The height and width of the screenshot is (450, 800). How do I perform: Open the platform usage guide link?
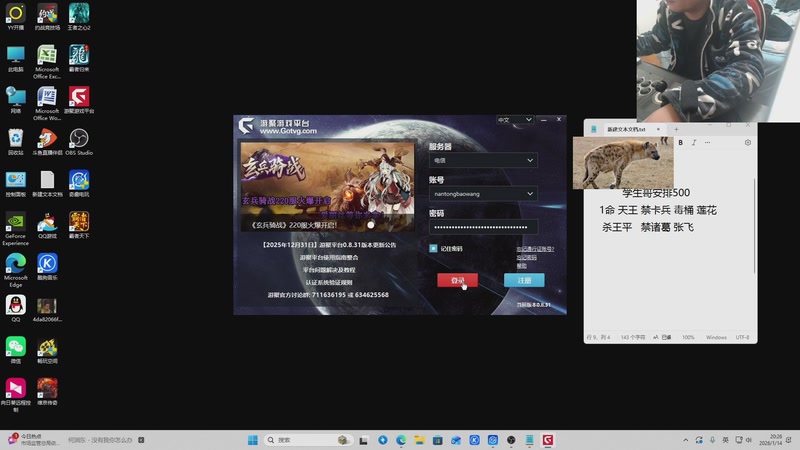(329, 258)
